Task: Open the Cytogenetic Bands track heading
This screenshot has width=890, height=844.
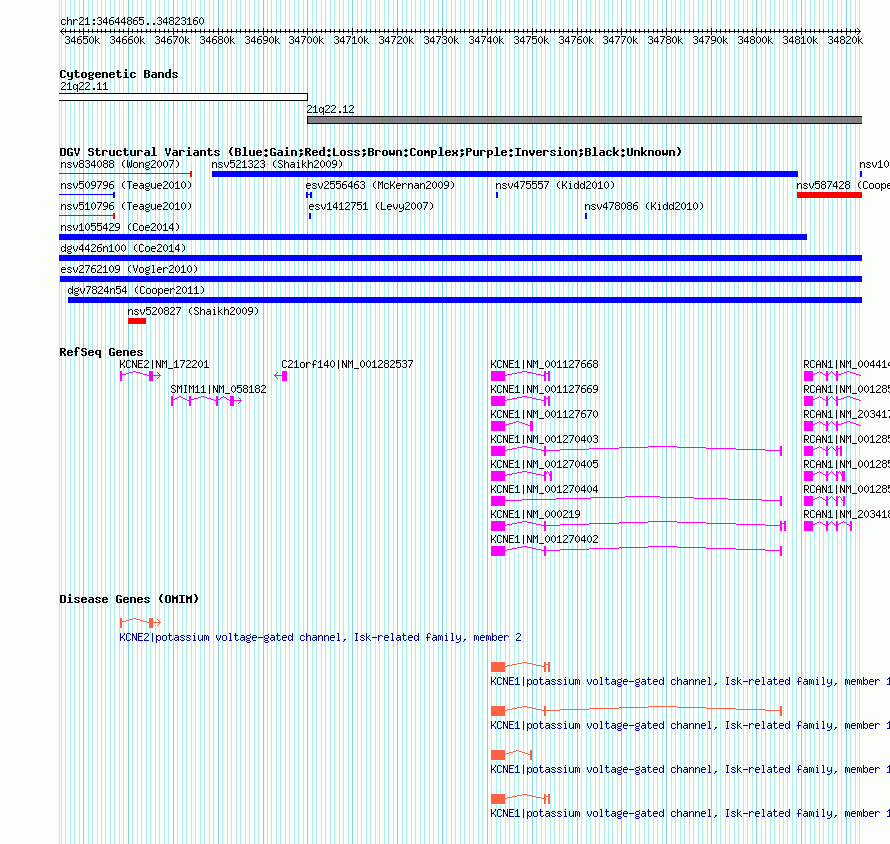Action: point(119,74)
